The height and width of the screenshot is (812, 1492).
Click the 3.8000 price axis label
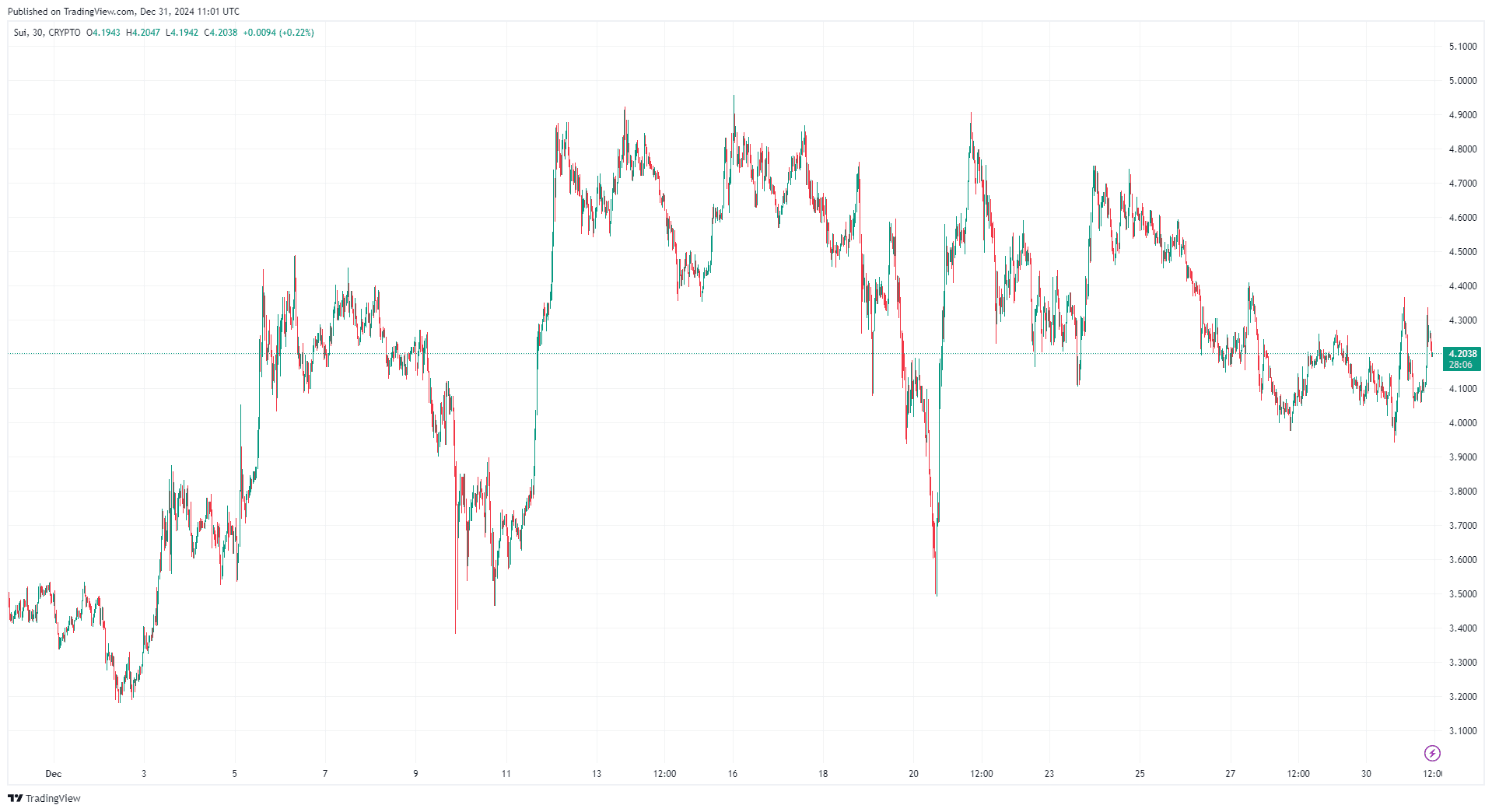pyautogui.click(x=1462, y=492)
